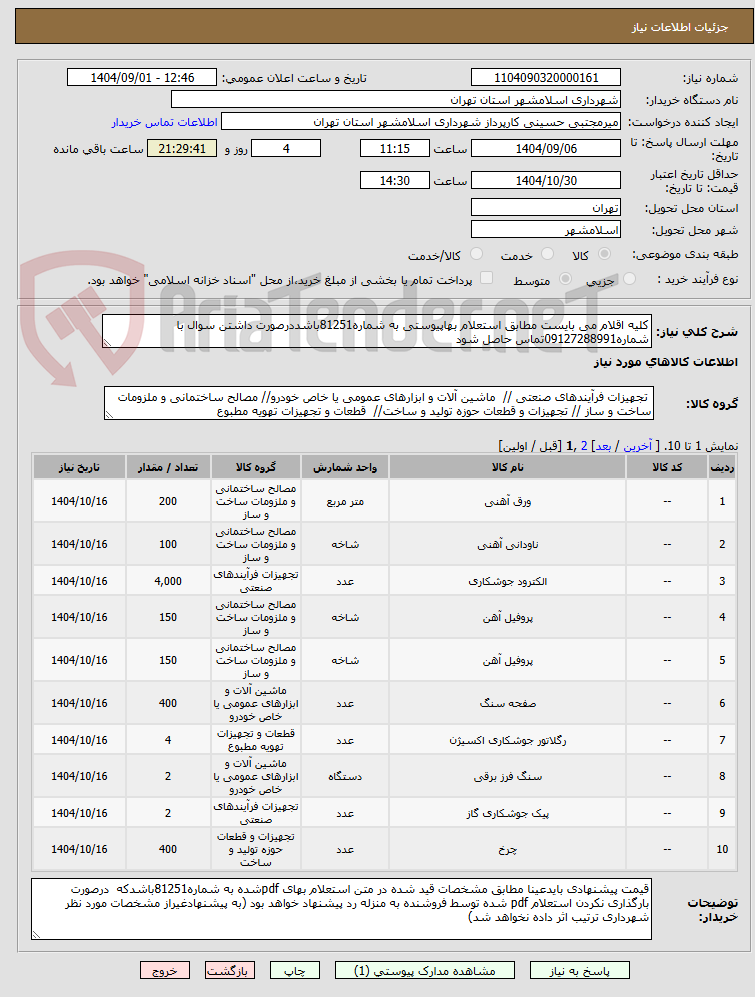
Task: Click the کد کالا column header
Action: pos(667,467)
